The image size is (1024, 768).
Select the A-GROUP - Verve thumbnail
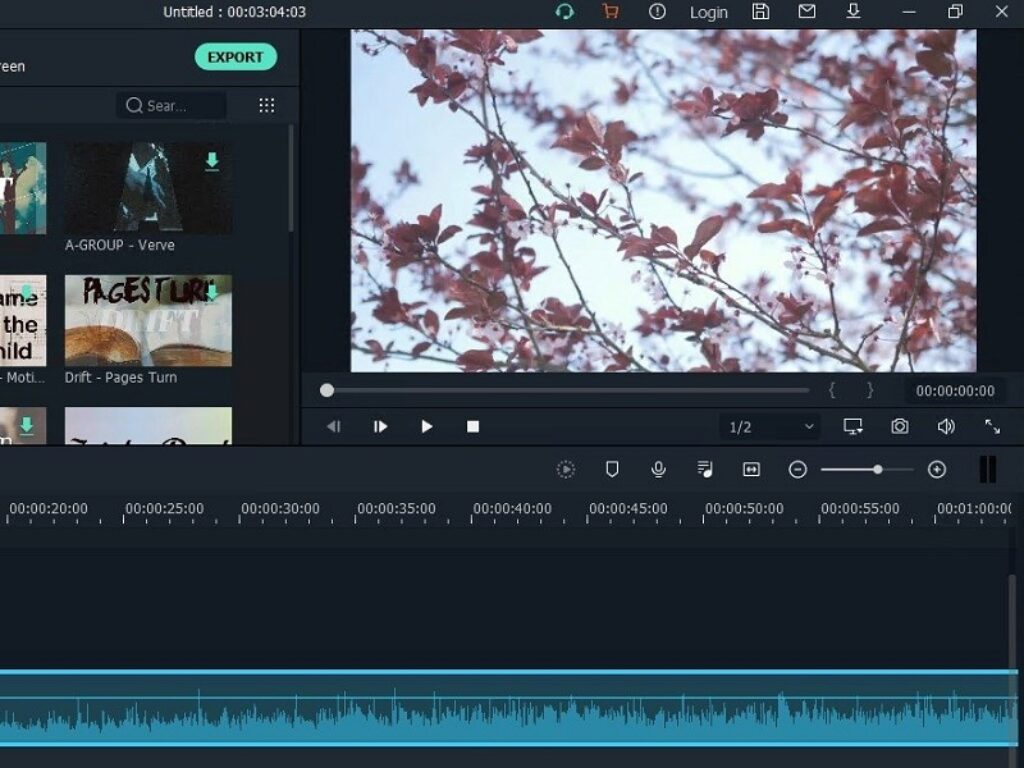(148, 188)
